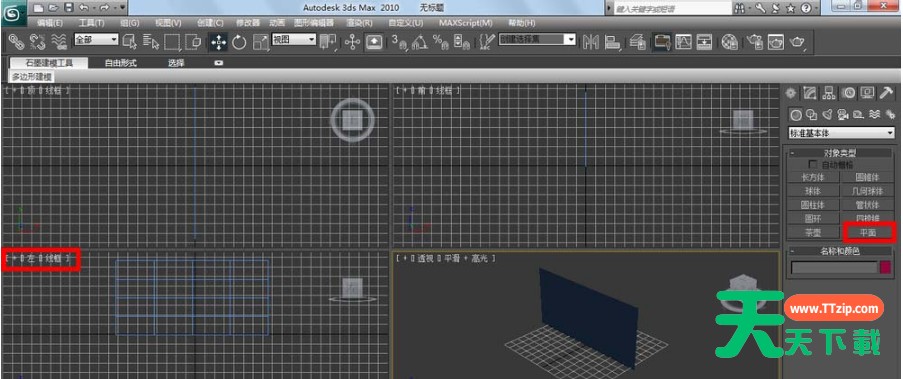
Task: Toggle the Angle Snap icon
Action: [419, 41]
